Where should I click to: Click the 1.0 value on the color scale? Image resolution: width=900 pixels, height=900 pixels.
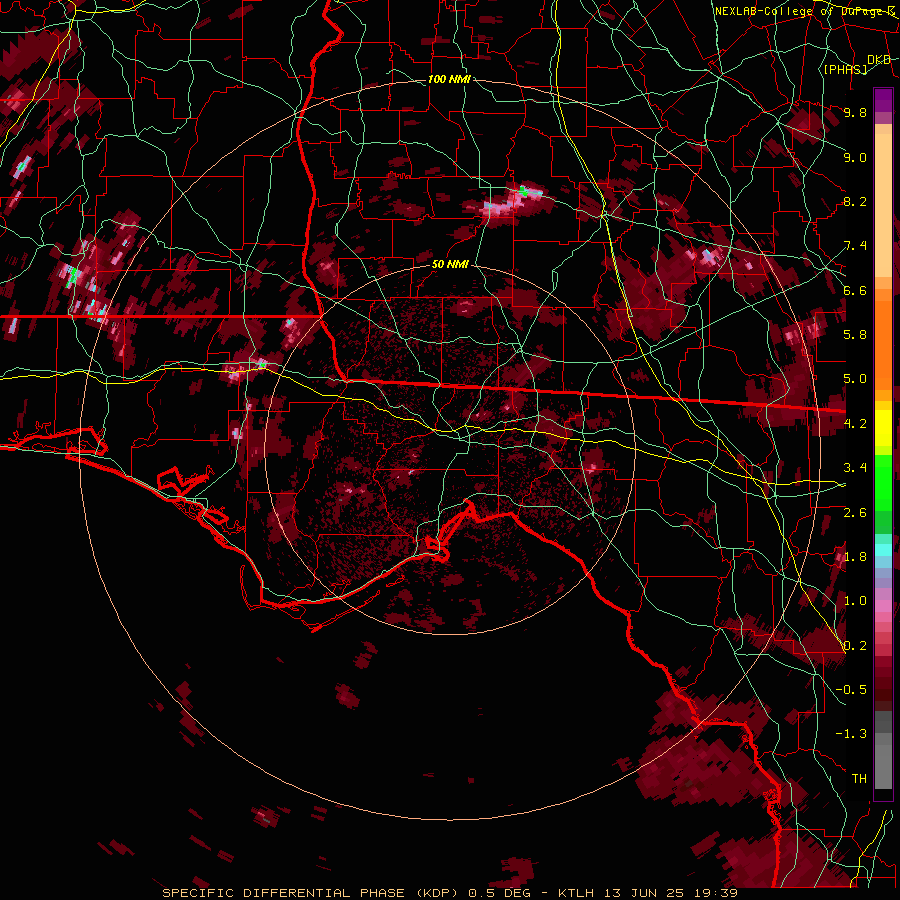pos(855,601)
